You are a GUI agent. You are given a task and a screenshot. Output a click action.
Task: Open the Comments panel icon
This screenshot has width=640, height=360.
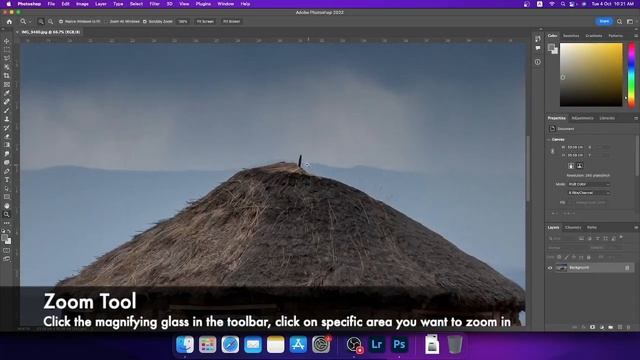538,48
